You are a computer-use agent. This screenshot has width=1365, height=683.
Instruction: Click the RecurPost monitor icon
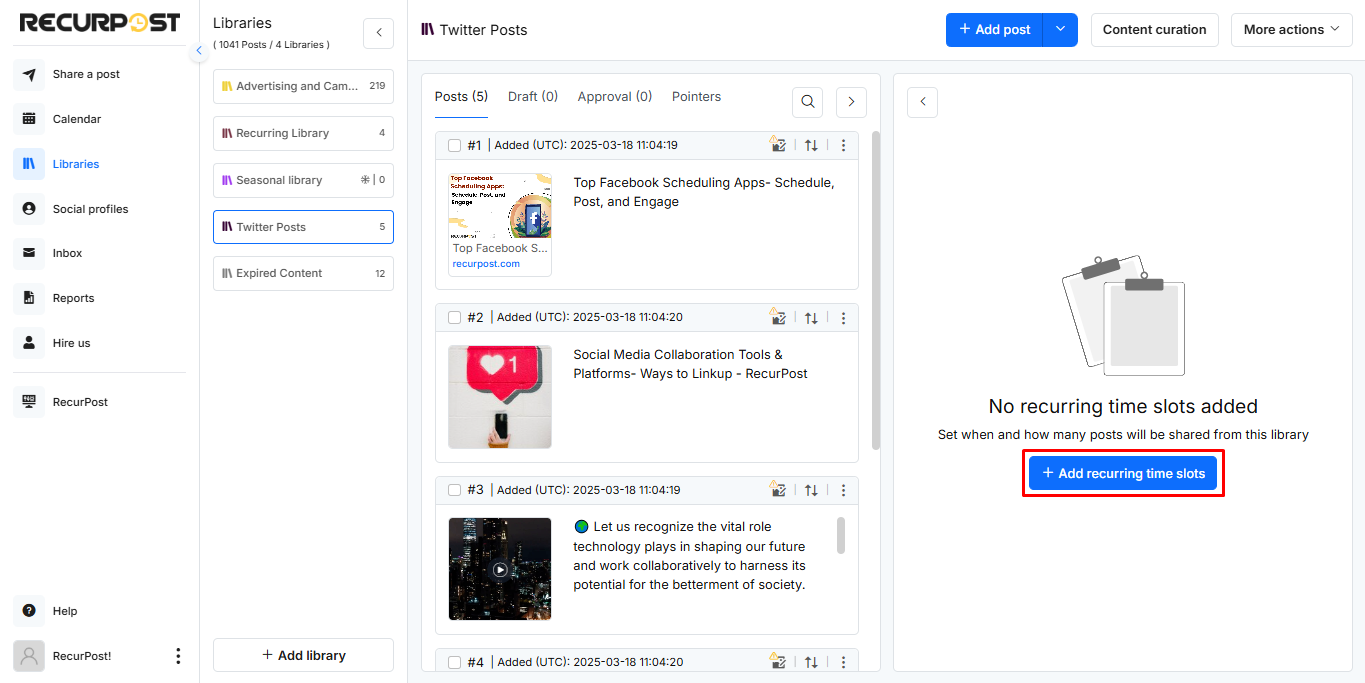click(29, 402)
